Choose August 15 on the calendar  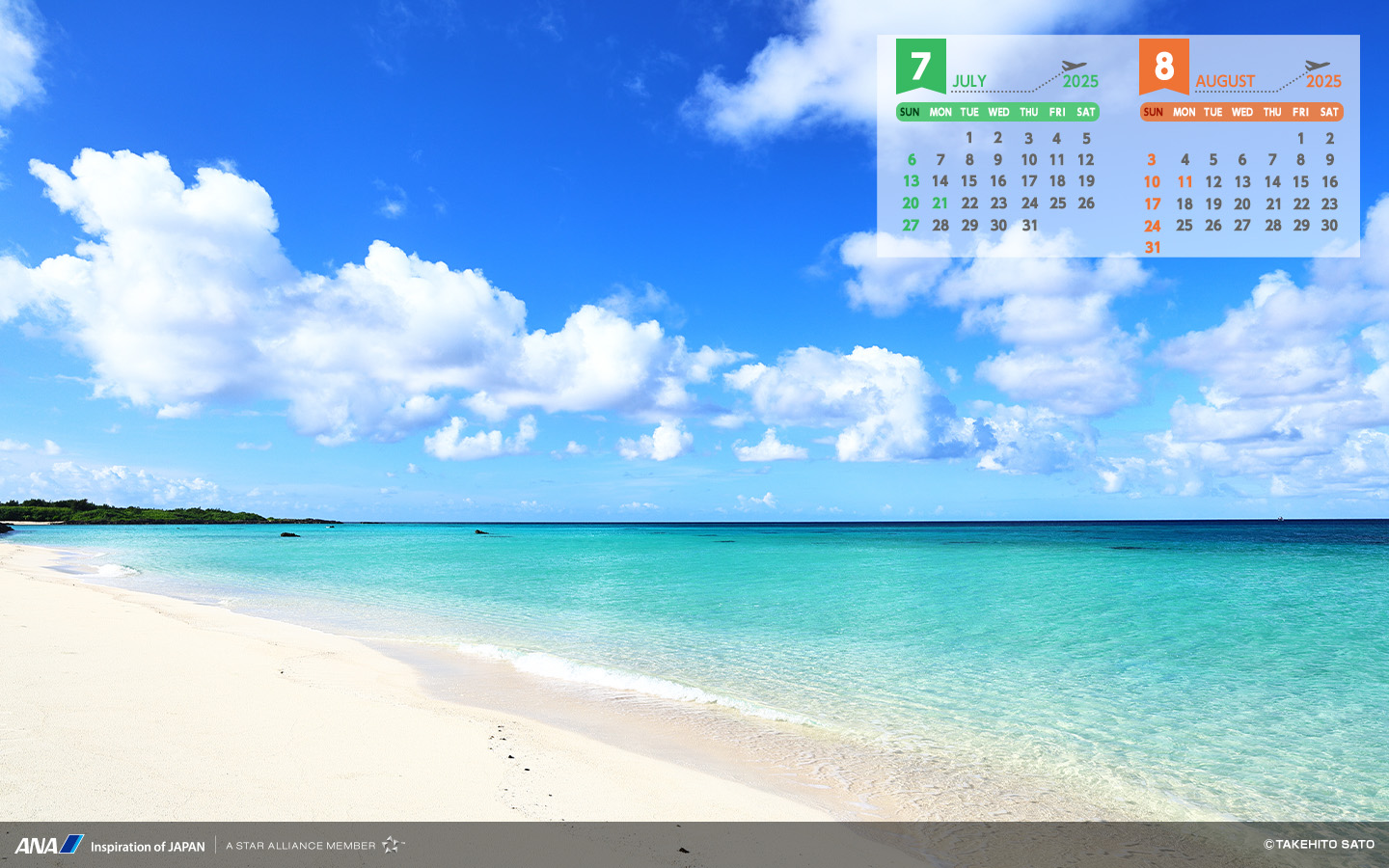tap(1300, 181)
